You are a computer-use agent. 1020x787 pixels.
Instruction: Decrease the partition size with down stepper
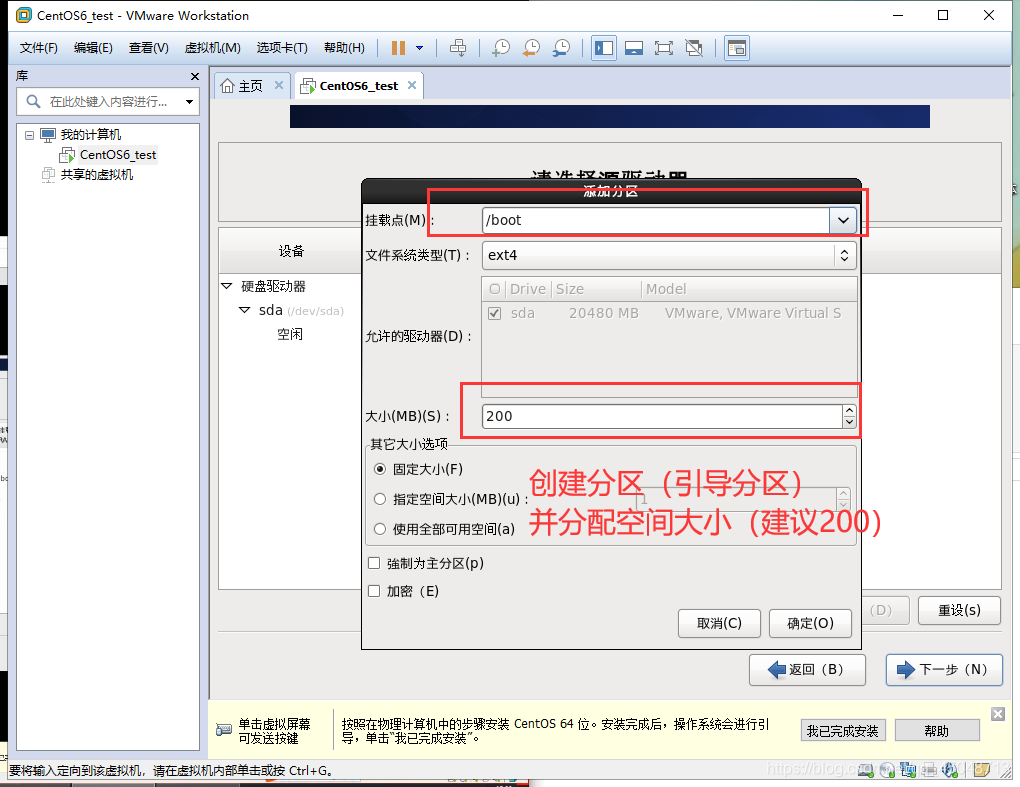pyautogui.click(x=849, y=422)
